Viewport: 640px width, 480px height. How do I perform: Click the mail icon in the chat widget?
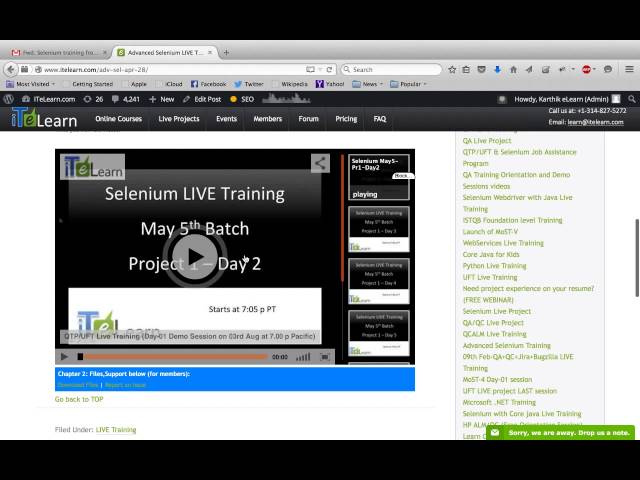click(x=495, y=433)
